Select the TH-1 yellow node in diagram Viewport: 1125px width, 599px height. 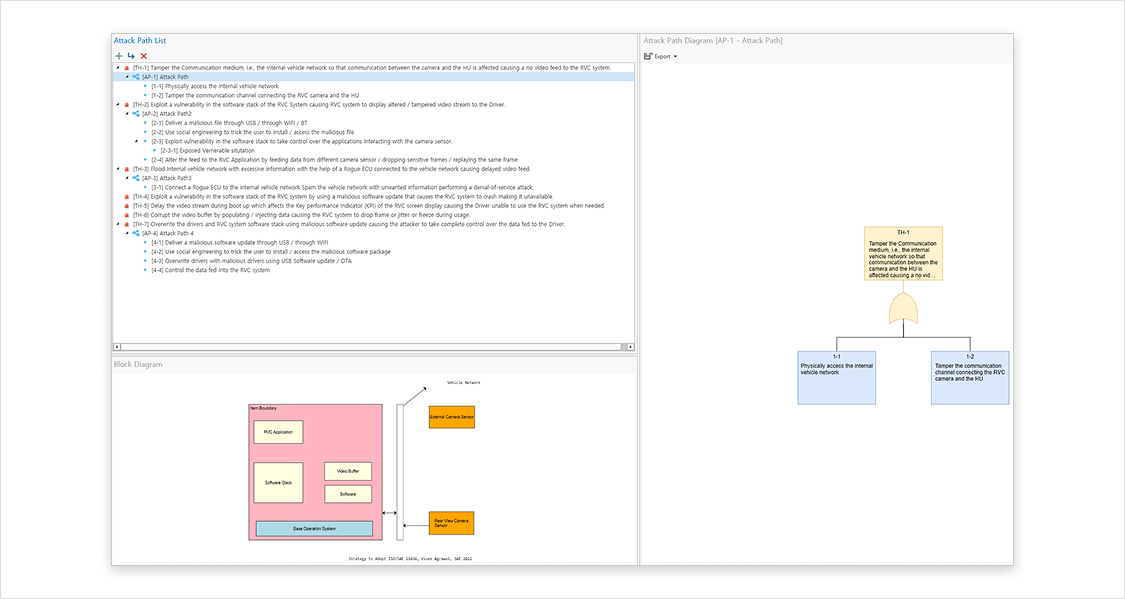tap(903, 254)
